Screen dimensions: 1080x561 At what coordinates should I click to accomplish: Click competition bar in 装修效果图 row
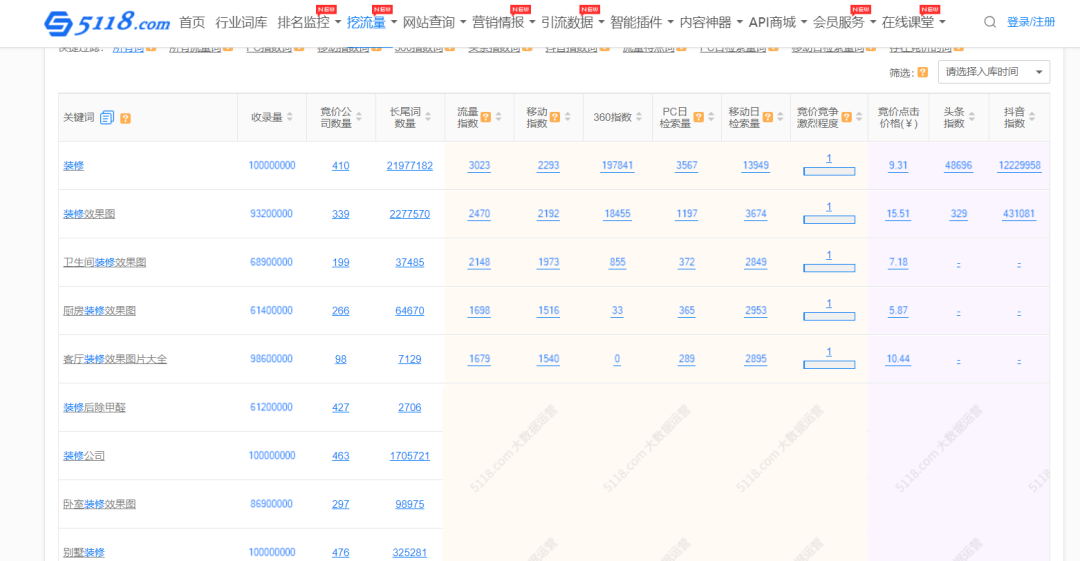(829, 219)
